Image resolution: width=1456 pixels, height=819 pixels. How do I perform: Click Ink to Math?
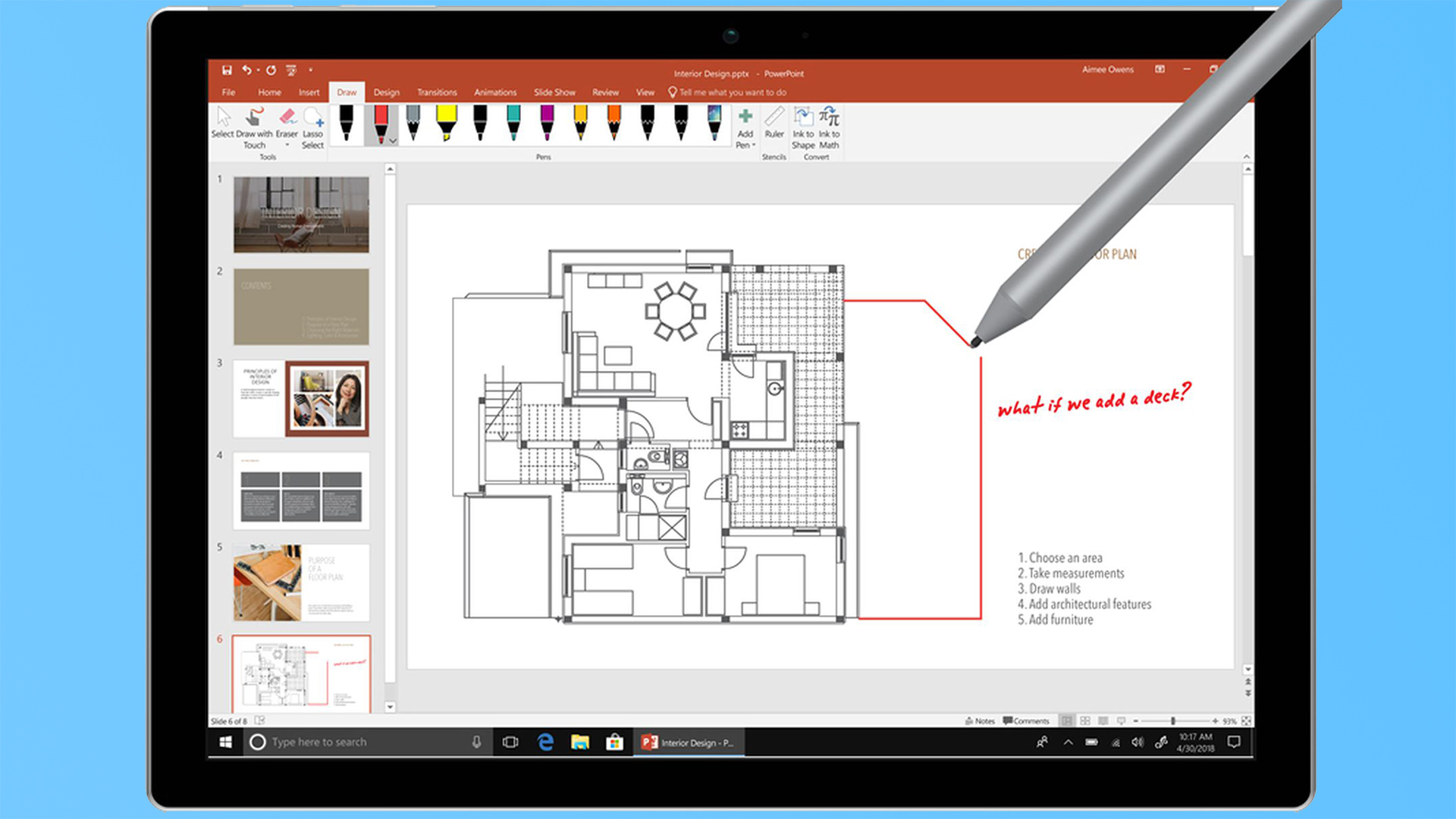pos(829,127)
